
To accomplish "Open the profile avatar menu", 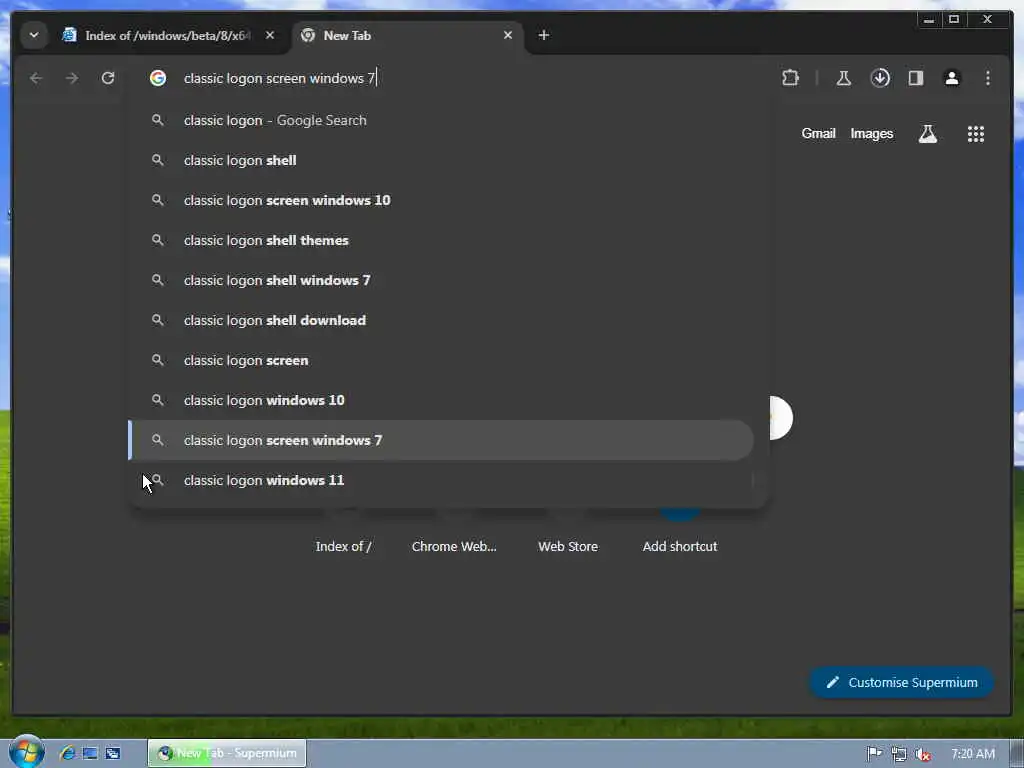I will [x=952, y=78].
